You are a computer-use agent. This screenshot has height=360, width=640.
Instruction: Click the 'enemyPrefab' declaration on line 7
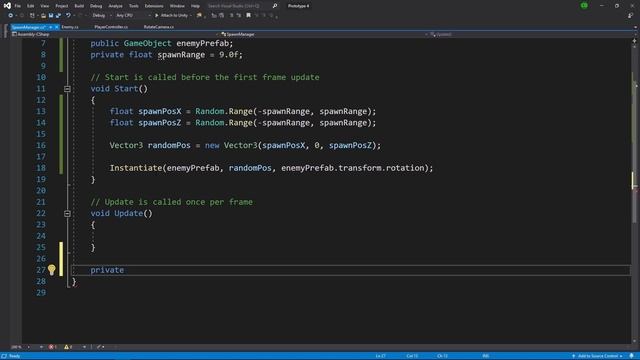[202, 43]
